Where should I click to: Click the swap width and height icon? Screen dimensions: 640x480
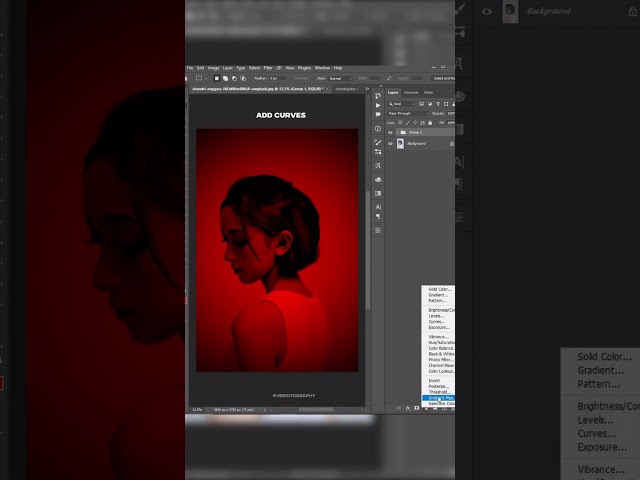(389, 78)
